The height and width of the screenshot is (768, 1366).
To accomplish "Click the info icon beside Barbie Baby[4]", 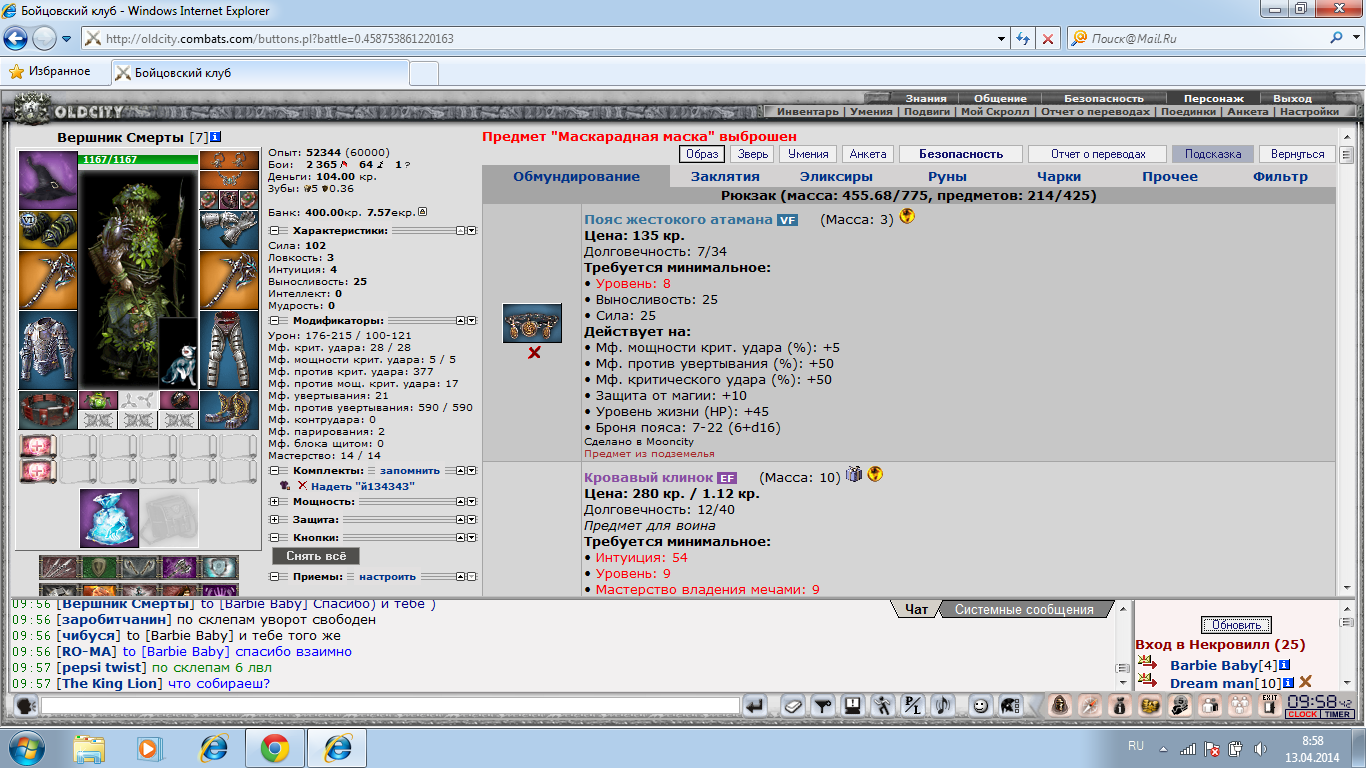I will [1285, 665].
